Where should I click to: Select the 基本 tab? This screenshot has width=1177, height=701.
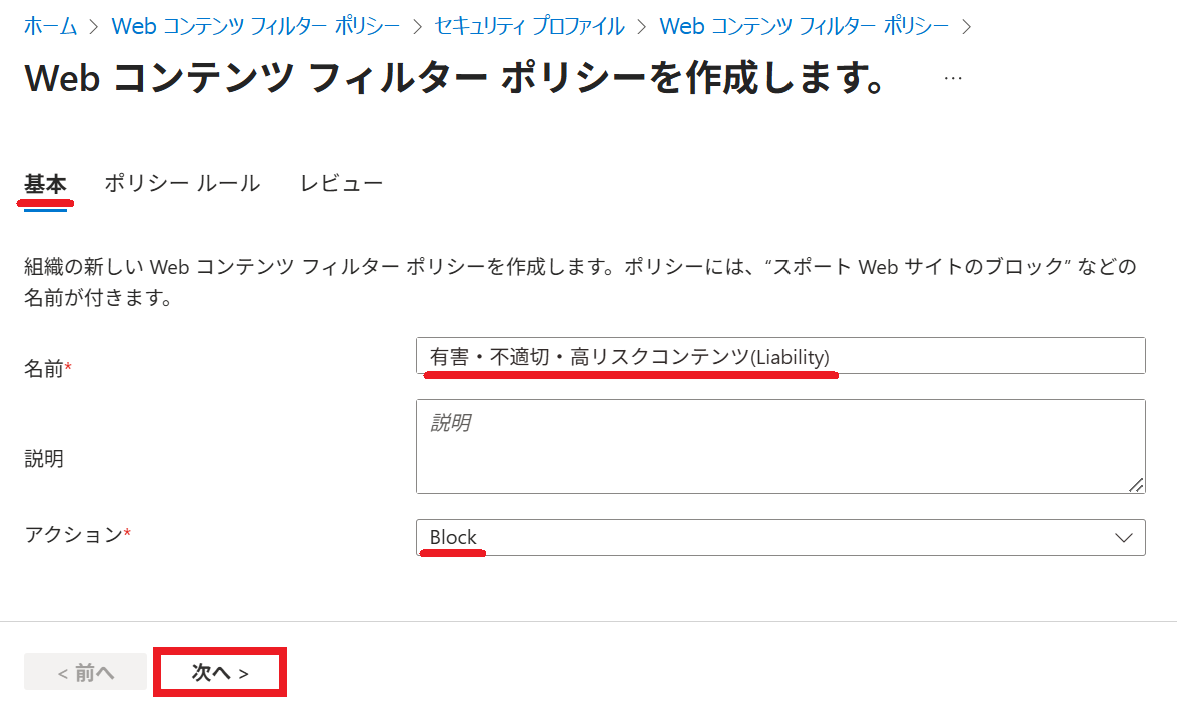pos(45,184)
